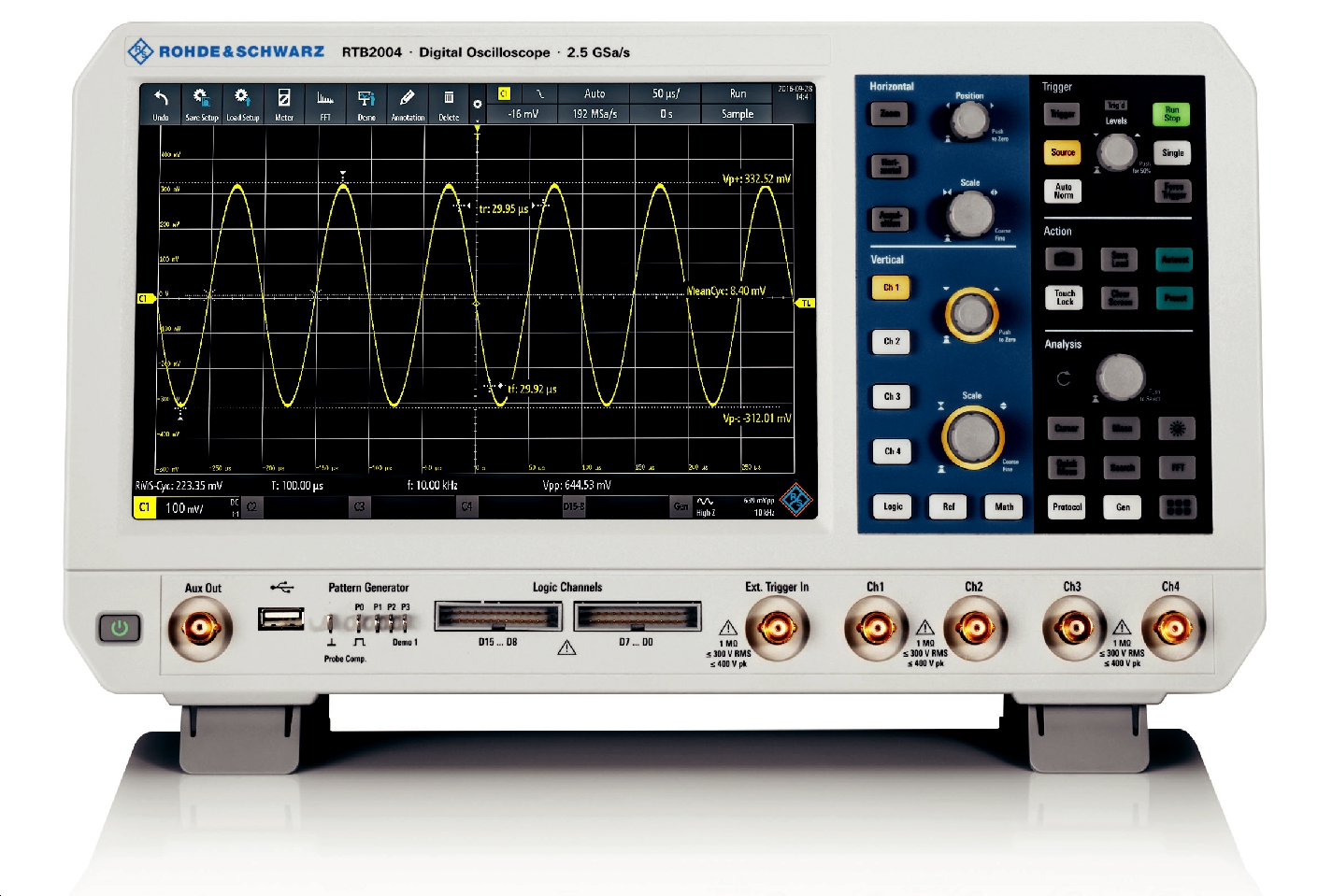The image size is (1318, 896).
Task: Open the Auto trigger mode field
Action: click(595, 93)
